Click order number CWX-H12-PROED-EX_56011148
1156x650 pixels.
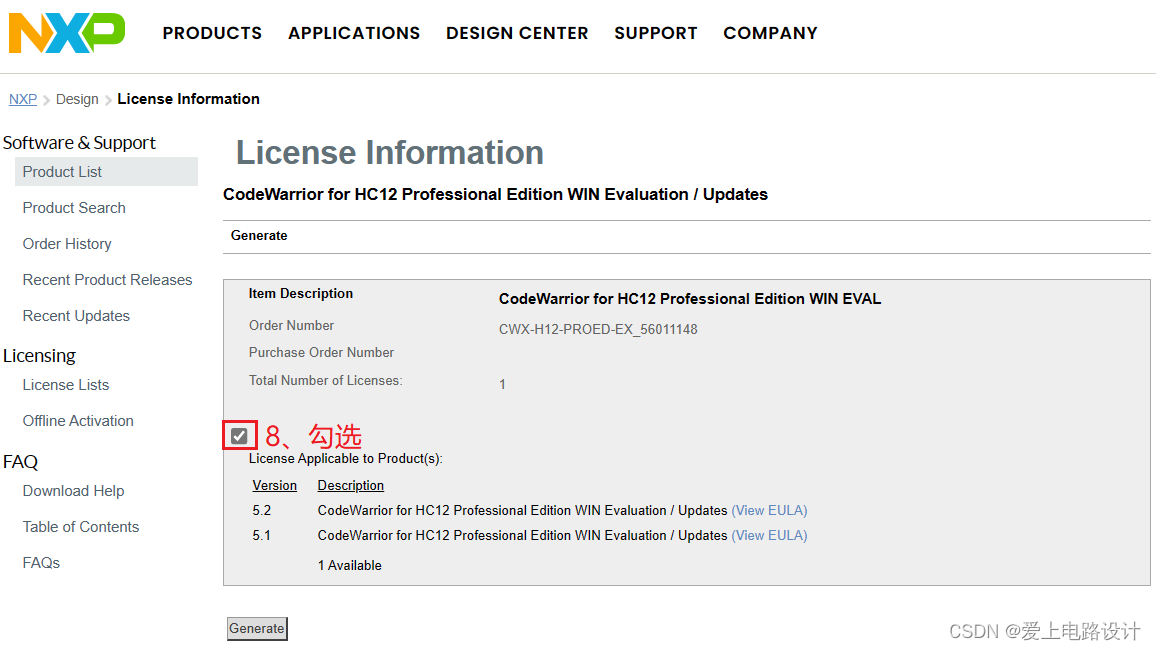tap(598, 329)
